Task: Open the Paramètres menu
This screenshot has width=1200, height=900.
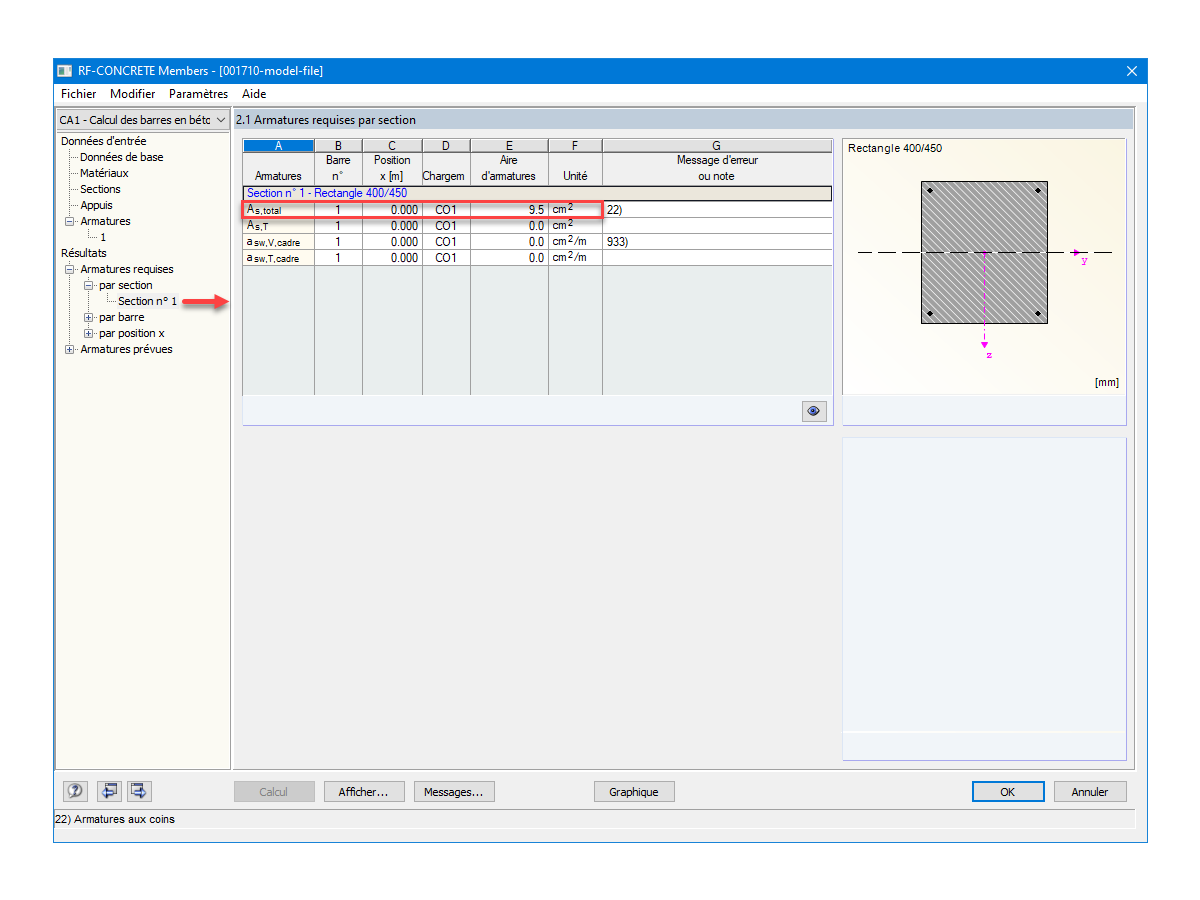Action: (x=198, y=94)
